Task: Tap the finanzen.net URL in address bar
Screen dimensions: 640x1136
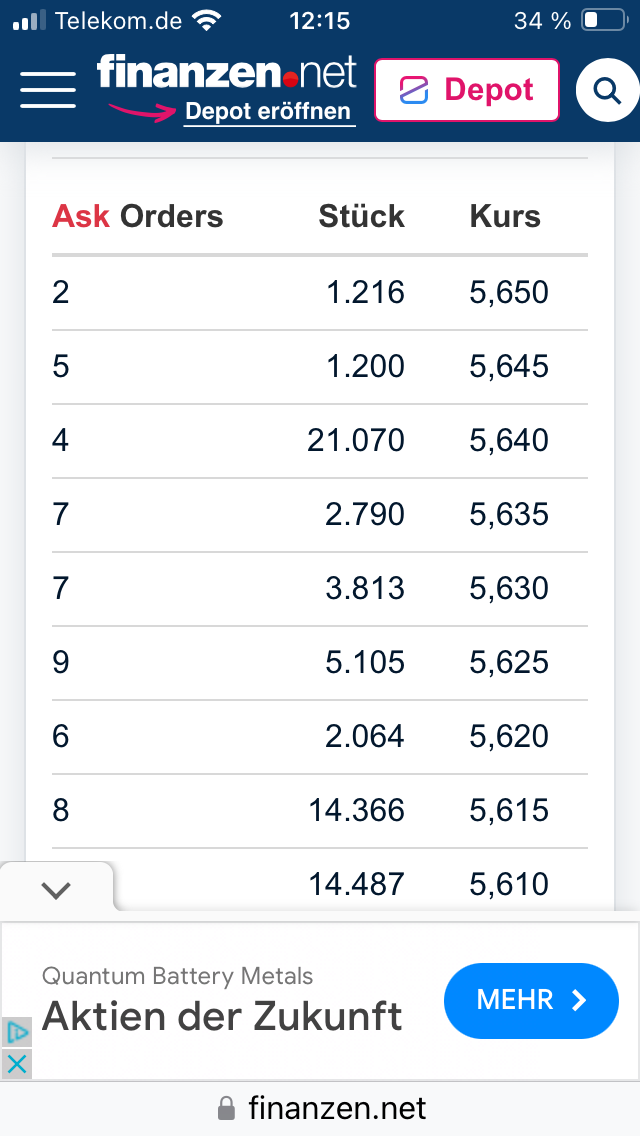Action: tap(337, 1109)
